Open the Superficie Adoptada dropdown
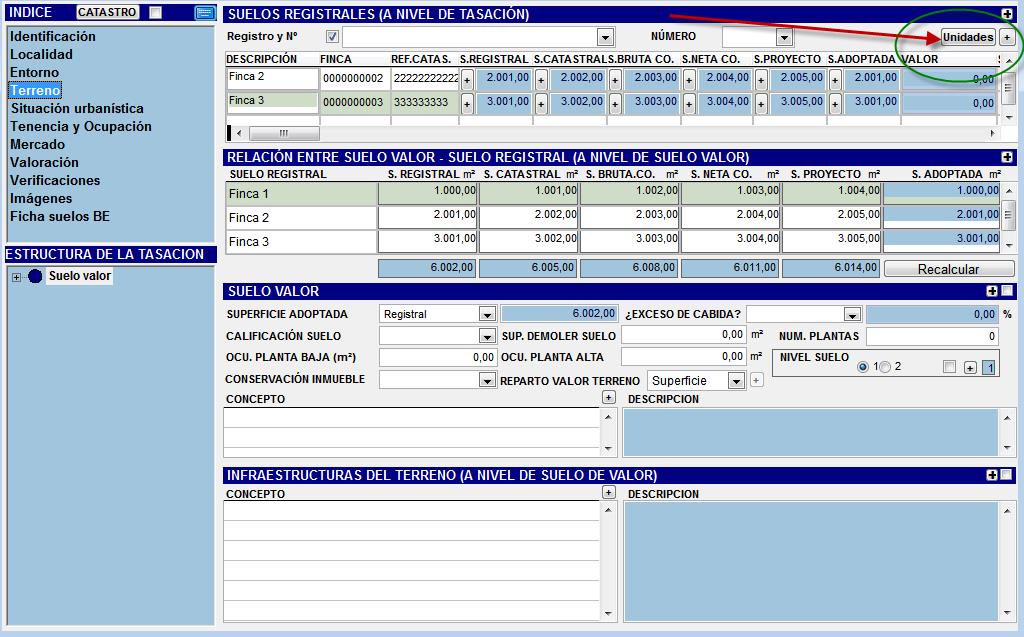Viewport: 1024px width, 637px height. 487,314
